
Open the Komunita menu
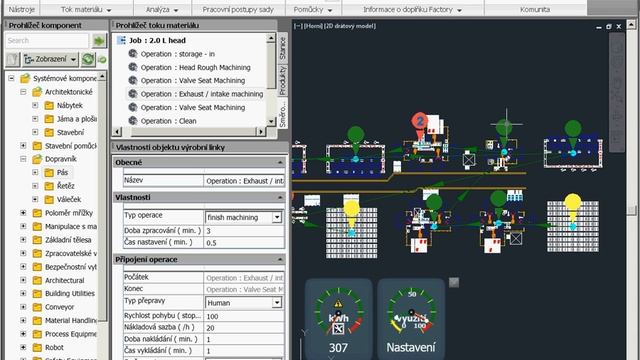(535, 9)
